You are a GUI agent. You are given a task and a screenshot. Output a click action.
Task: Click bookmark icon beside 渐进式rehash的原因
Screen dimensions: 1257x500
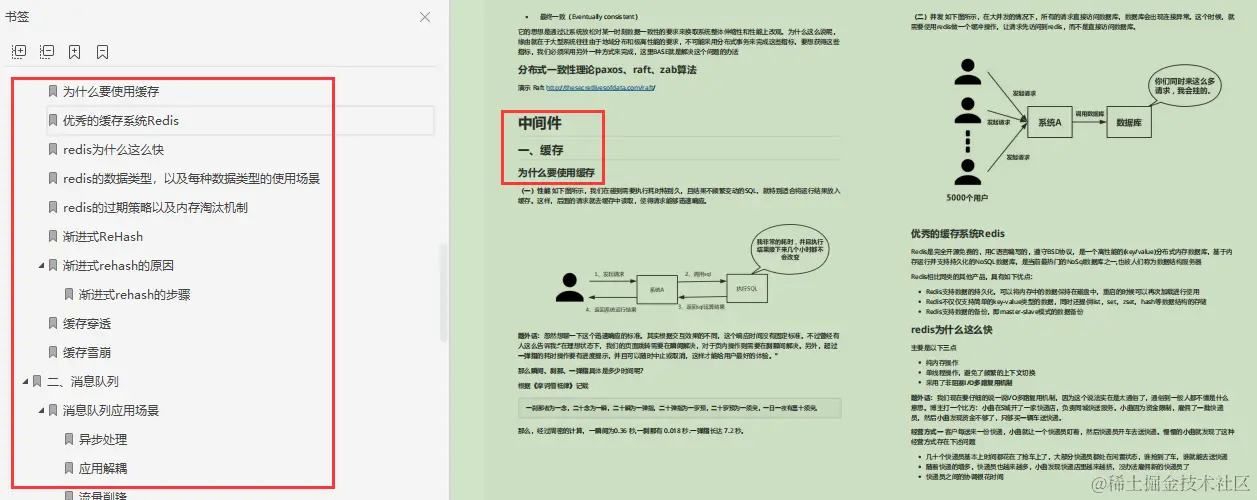coord(53,265)
